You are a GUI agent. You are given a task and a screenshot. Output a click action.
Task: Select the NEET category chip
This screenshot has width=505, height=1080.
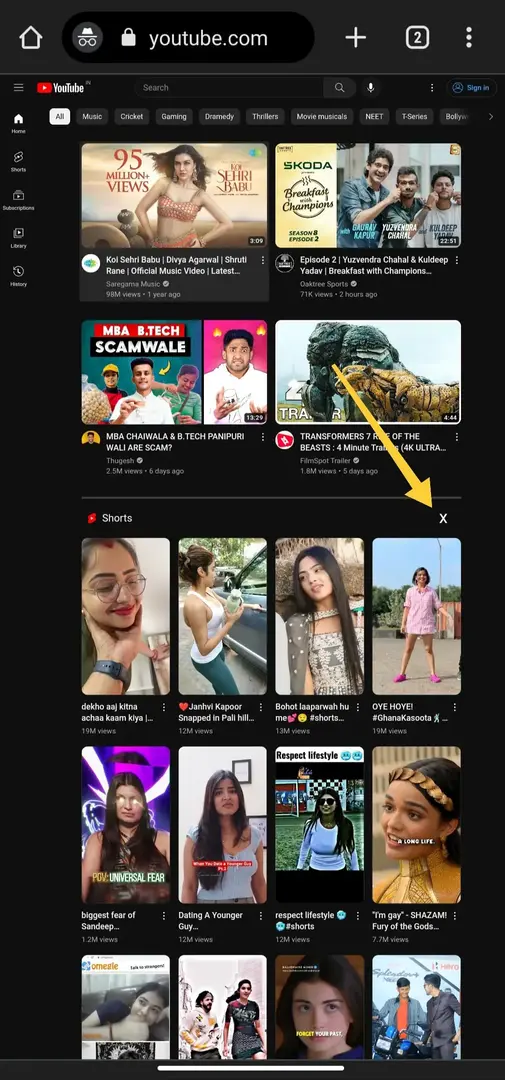click(374, 116)
